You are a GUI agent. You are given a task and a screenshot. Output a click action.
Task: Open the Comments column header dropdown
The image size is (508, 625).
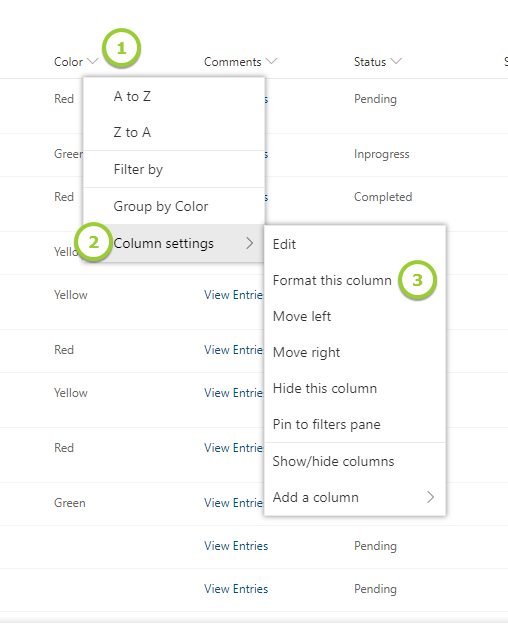coord(240,62)
